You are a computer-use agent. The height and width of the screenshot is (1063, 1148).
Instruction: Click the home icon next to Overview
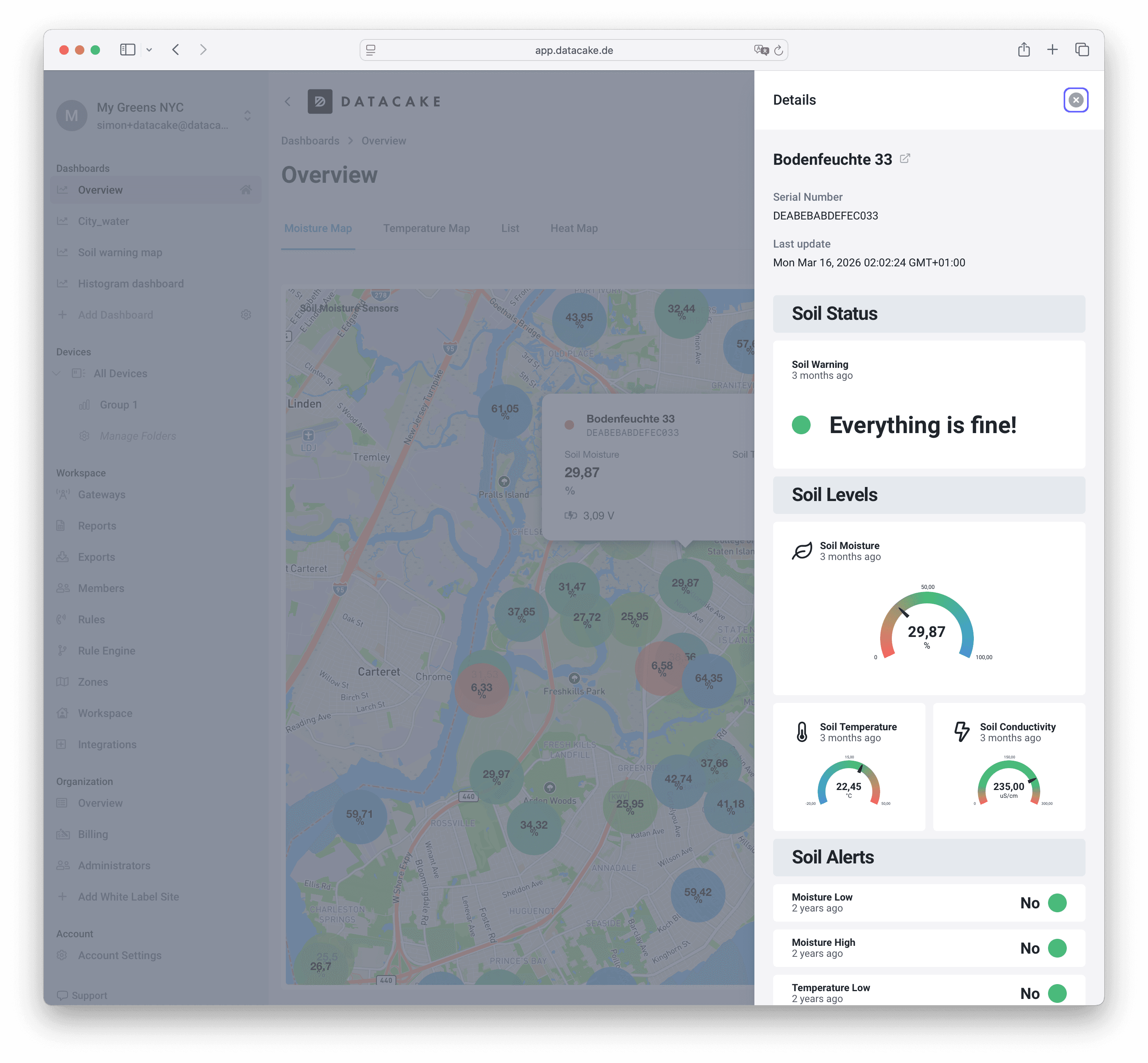tap(246, 190)
